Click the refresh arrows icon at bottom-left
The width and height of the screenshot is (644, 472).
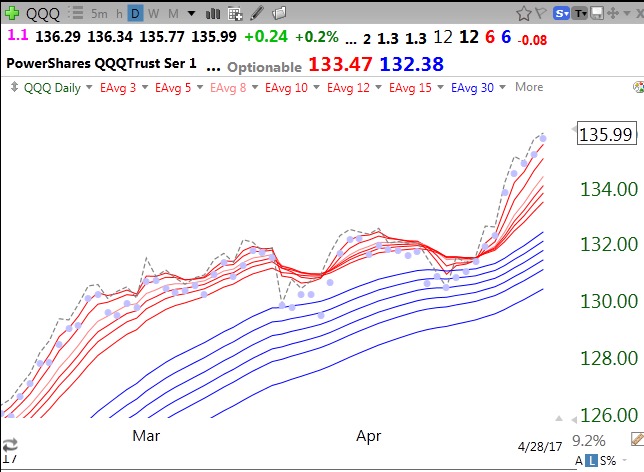coord(9,444)
